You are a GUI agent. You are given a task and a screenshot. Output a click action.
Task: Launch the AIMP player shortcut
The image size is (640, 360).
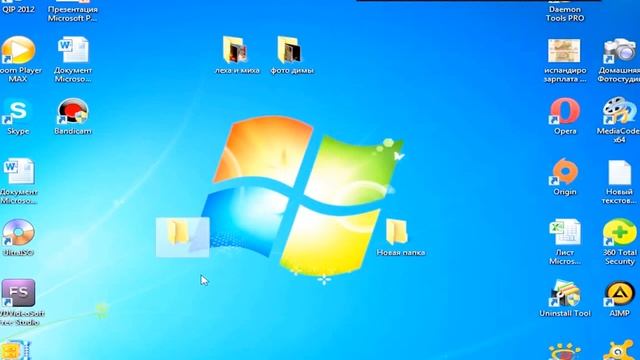tap(619, 298)
